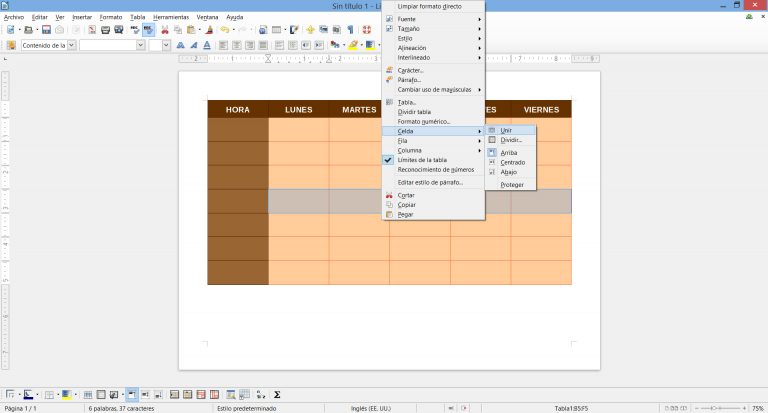Screen dimensions: 768x413
Task: Click the Open folder icon
Action: [x=28, y=30]
